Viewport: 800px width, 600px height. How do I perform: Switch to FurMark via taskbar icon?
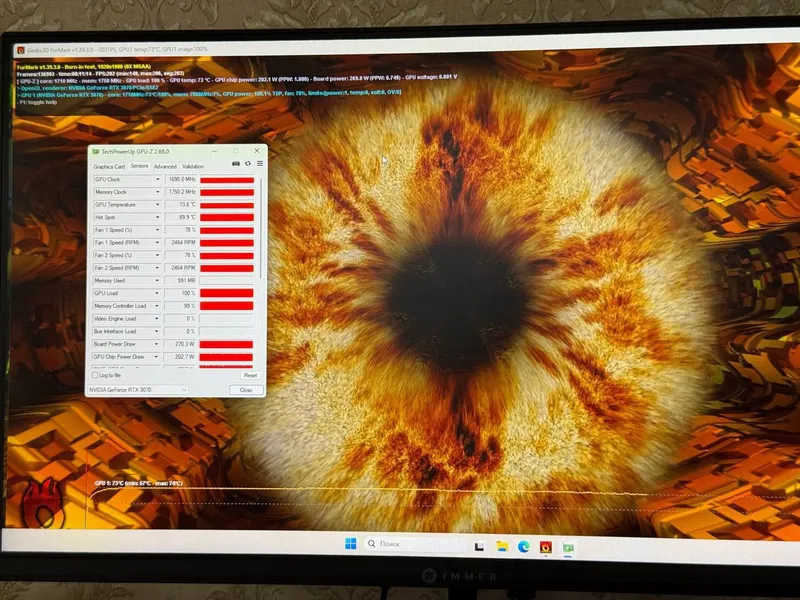coord(545,547)
